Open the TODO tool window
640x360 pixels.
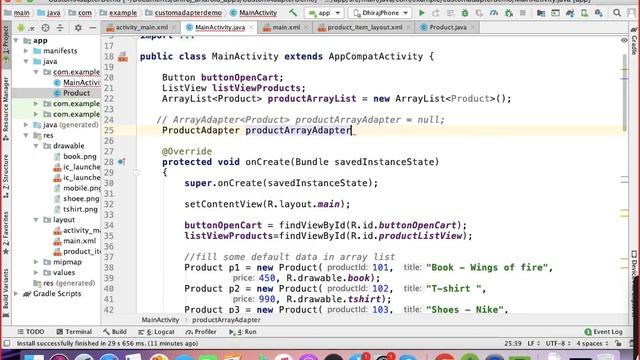click(x=31, y=332)
